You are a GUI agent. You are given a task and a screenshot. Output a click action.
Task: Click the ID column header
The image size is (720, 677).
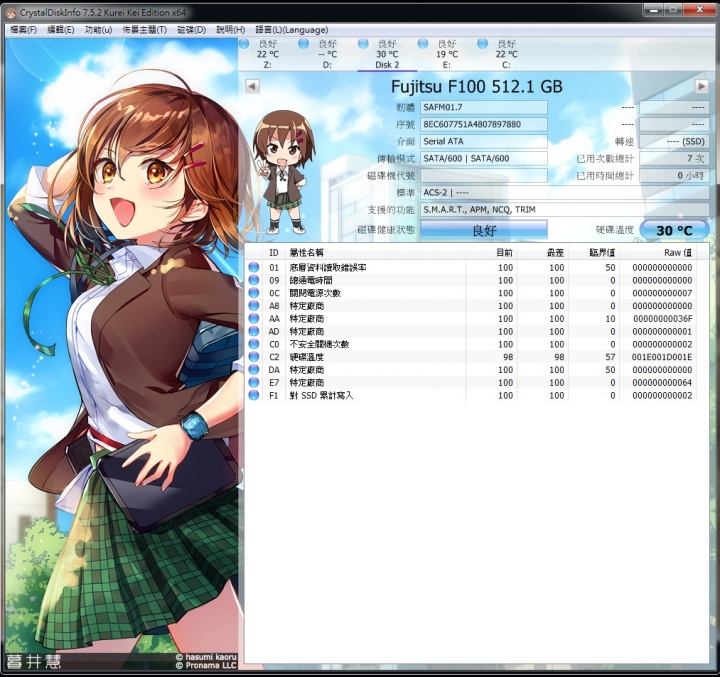274,253
